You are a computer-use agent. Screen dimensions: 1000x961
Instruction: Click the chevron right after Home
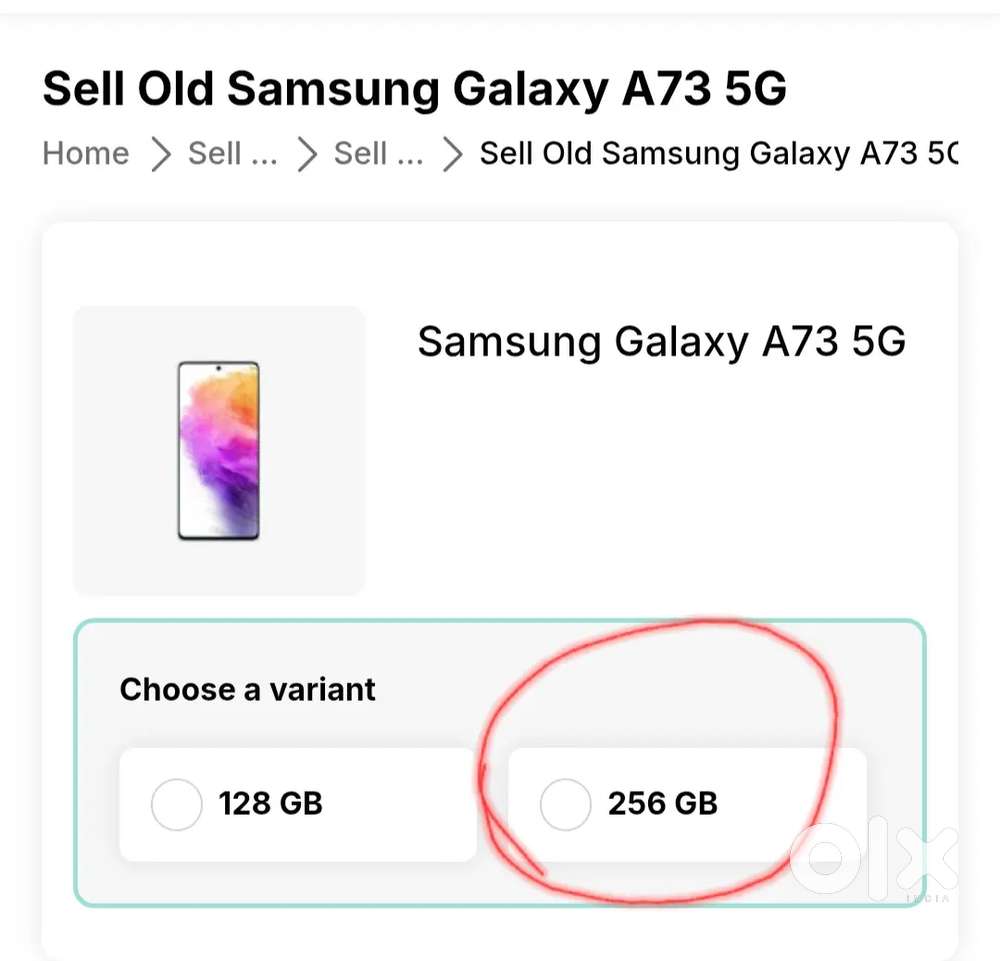[160, 155]
